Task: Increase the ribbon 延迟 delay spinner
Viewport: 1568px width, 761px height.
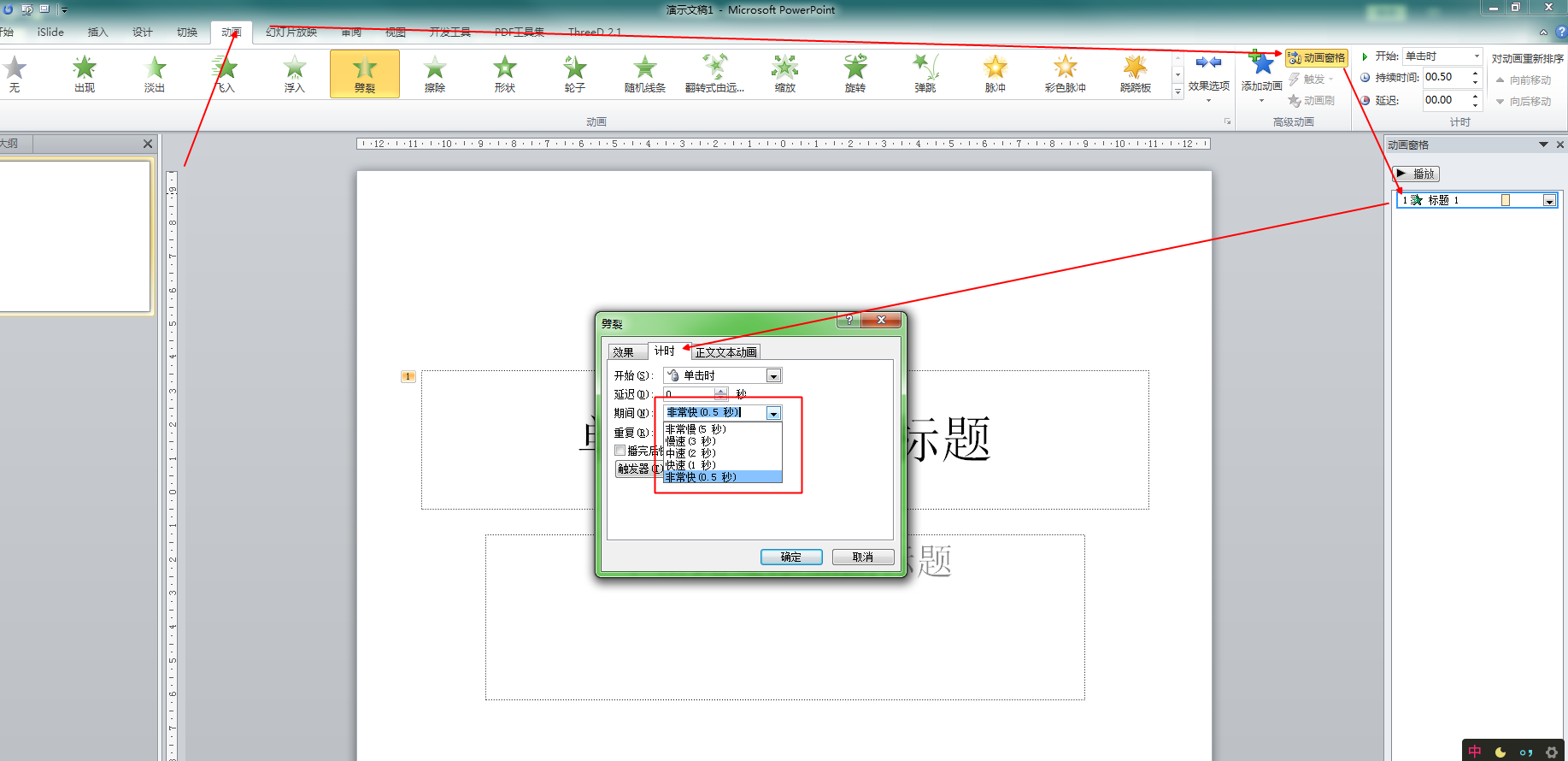Action: pyautogui.click(x=1475, y=96)
